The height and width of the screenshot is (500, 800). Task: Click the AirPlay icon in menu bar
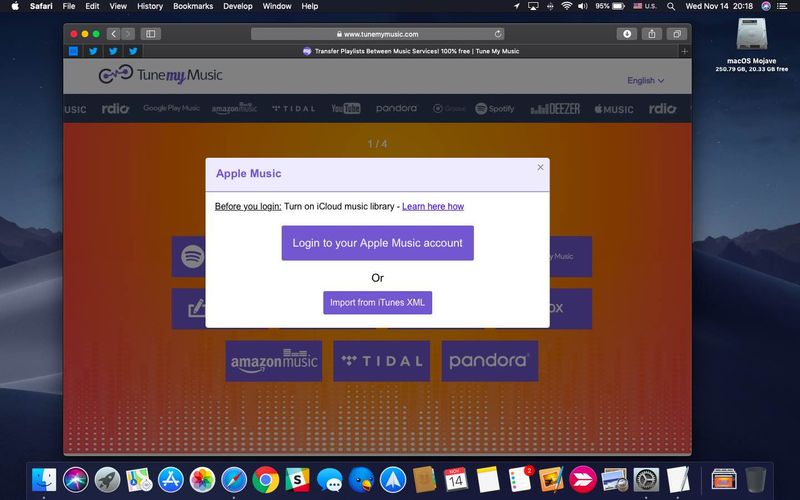coord(533,6)
